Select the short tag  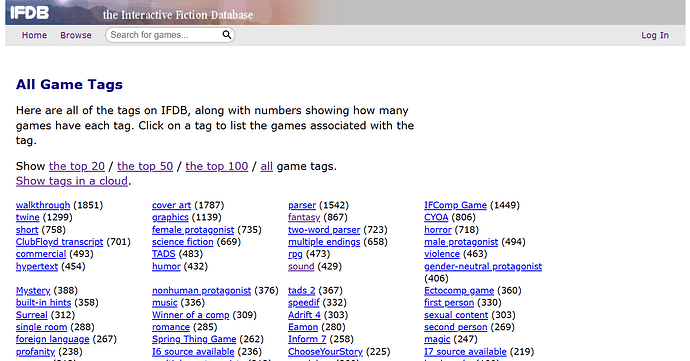27,230
